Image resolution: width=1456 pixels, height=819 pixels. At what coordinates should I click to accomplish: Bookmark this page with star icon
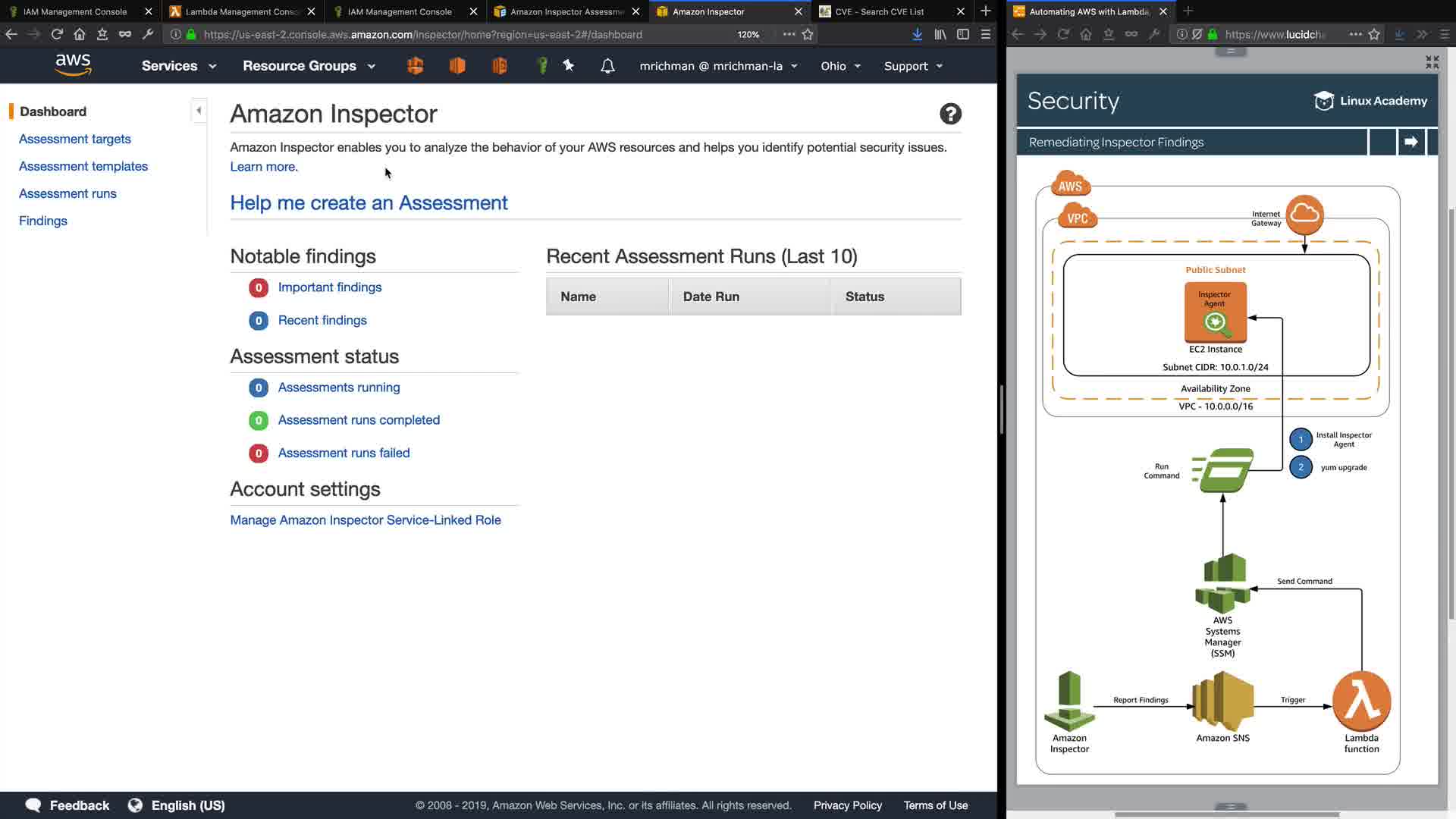808,34
